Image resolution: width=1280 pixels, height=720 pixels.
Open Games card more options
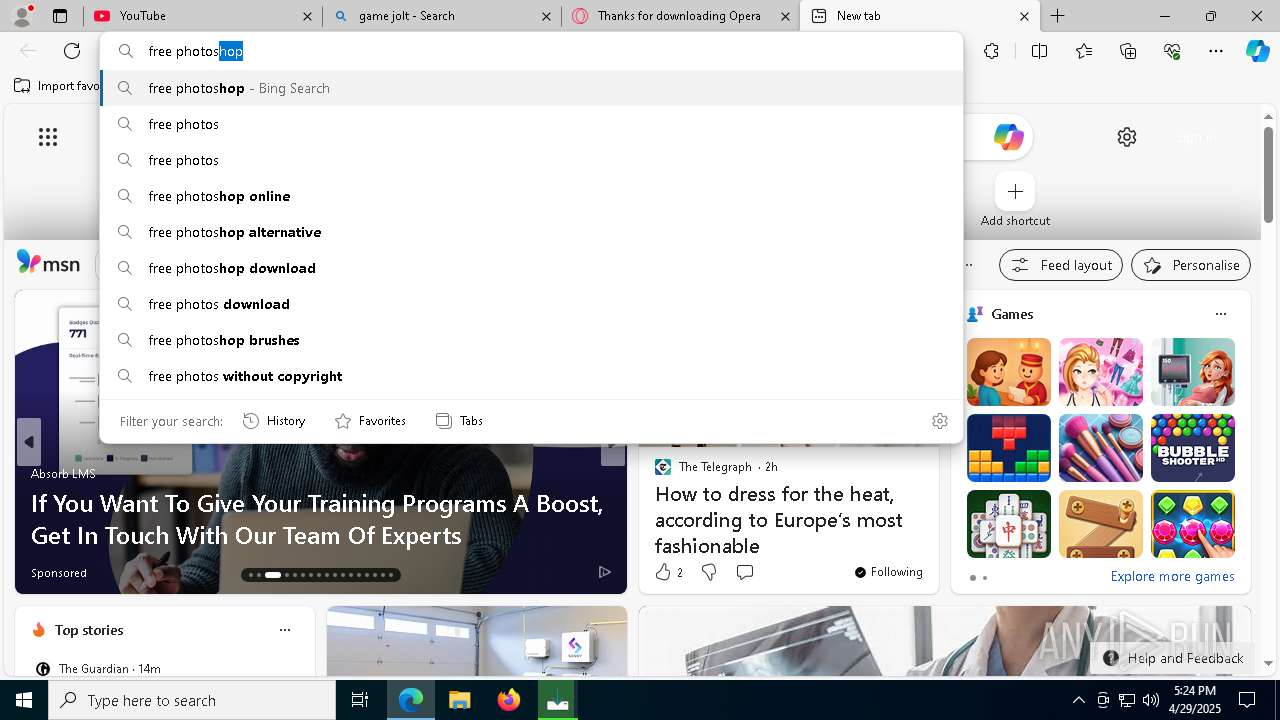click(1221, 314)
